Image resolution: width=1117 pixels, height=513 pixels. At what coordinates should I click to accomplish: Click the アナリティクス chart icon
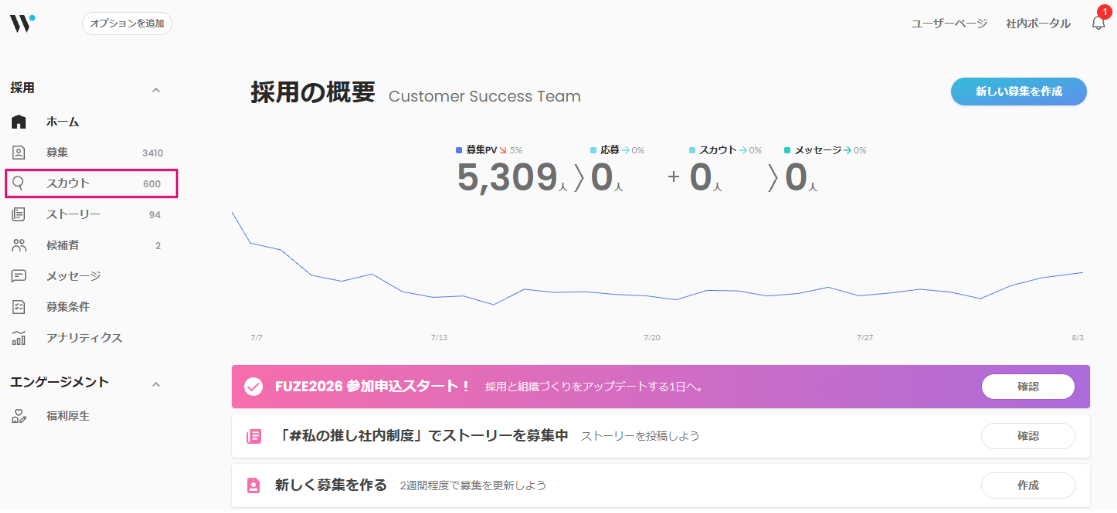19,338
